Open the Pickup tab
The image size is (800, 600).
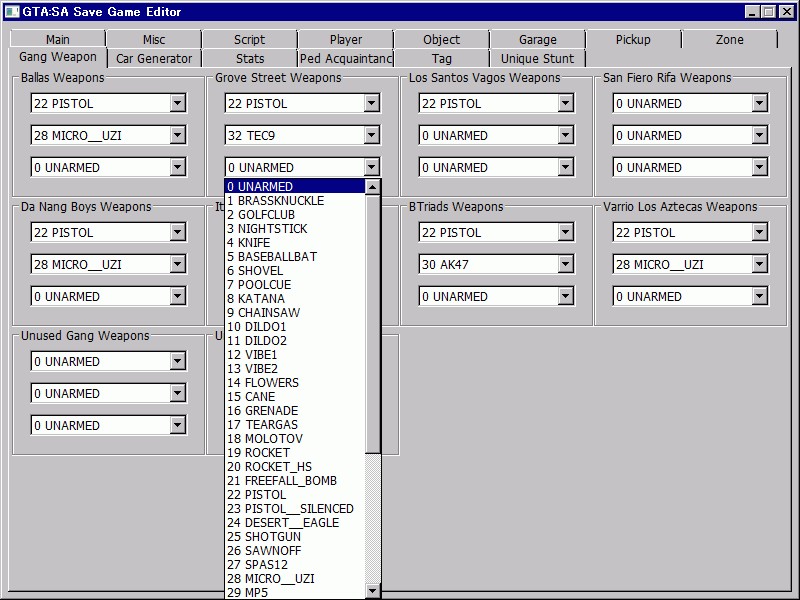tap(633, 39)
